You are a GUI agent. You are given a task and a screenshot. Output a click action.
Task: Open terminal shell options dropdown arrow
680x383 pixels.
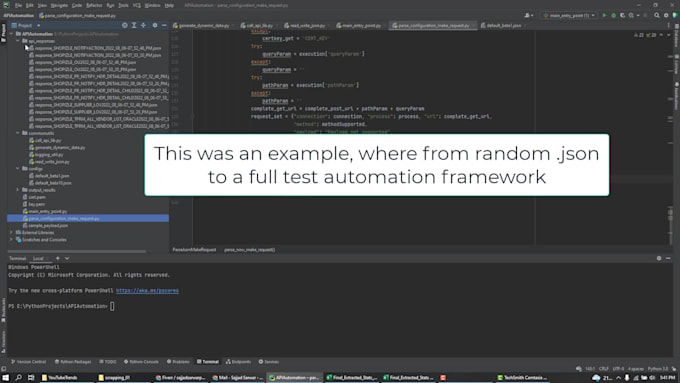pos(67,258)
